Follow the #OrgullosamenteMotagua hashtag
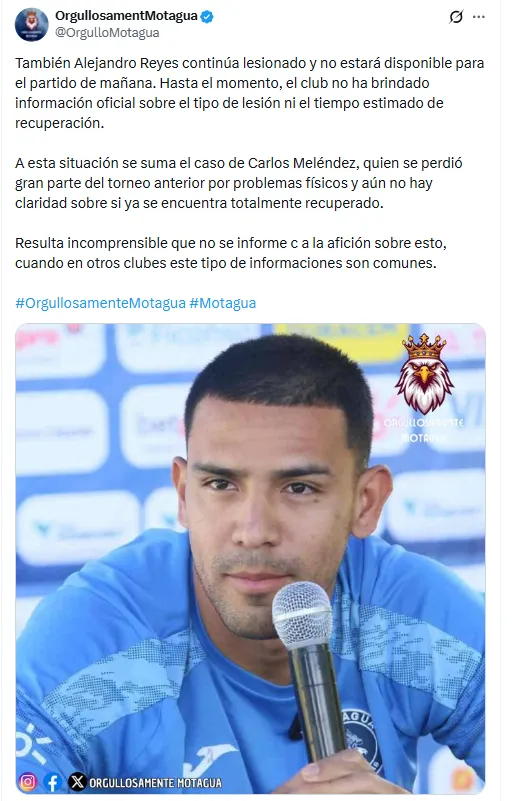This screenshot has height=801, width=525. (x=101, y=303)
